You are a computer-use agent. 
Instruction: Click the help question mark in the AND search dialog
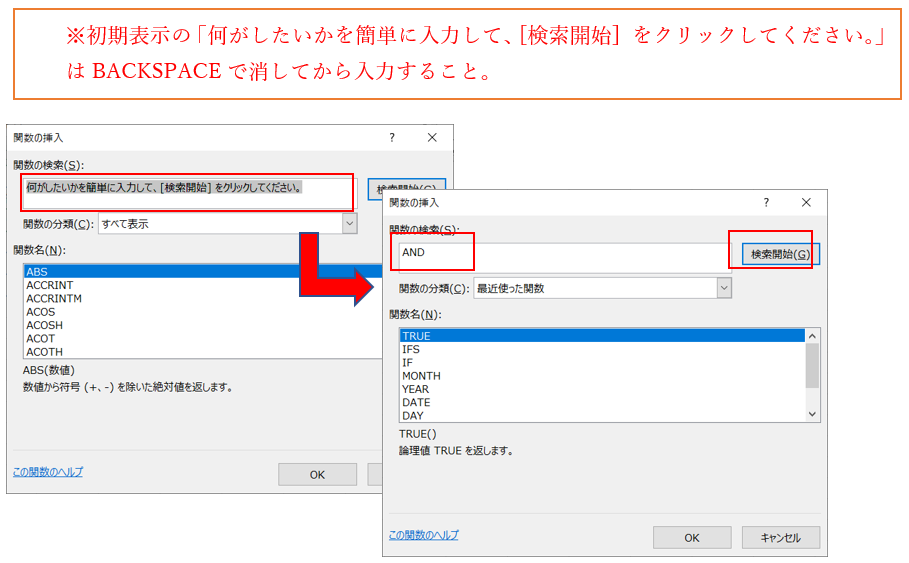pos(766,202)
